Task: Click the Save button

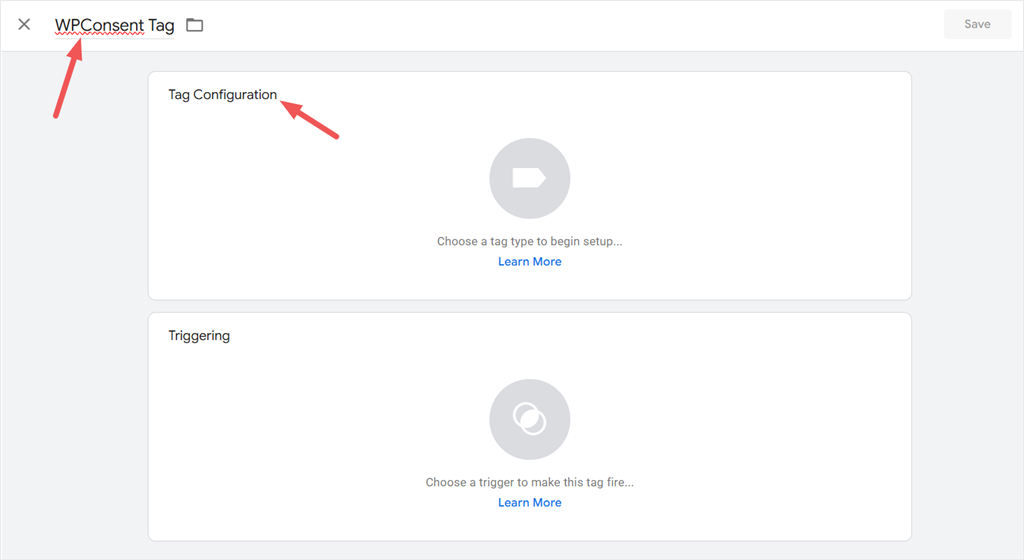Action: tap(977, 24)
